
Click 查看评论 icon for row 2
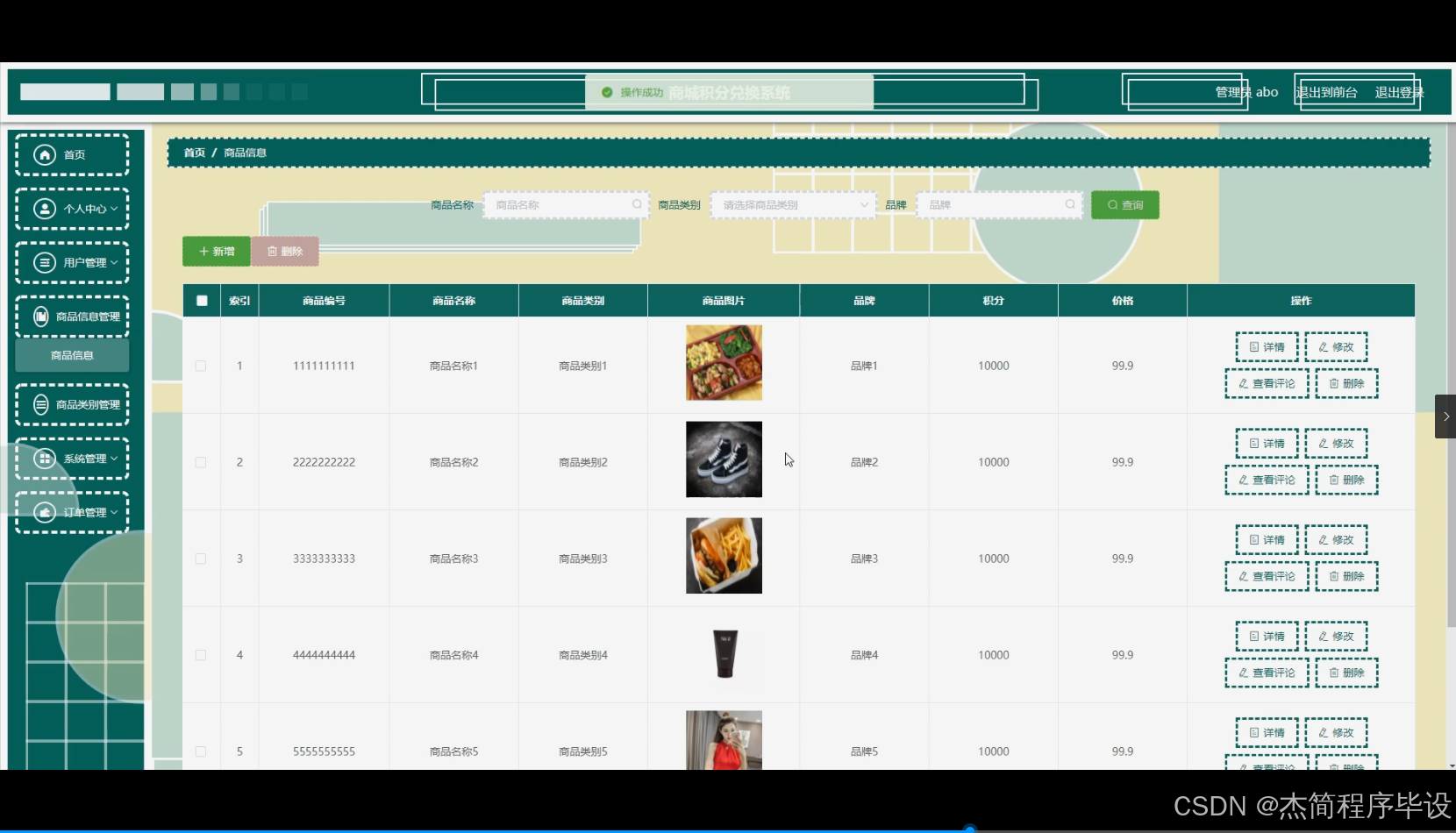click(x=1243, y=480)
